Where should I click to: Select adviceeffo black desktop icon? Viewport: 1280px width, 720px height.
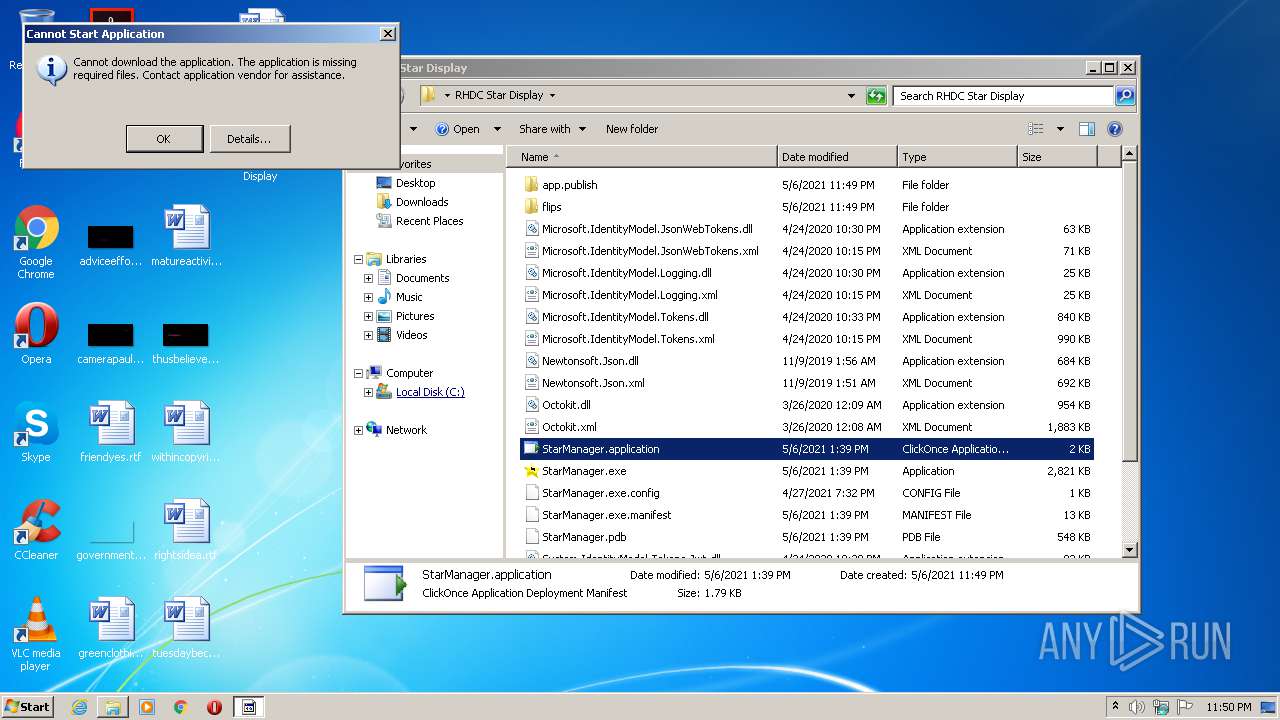[x=110, y=246]
